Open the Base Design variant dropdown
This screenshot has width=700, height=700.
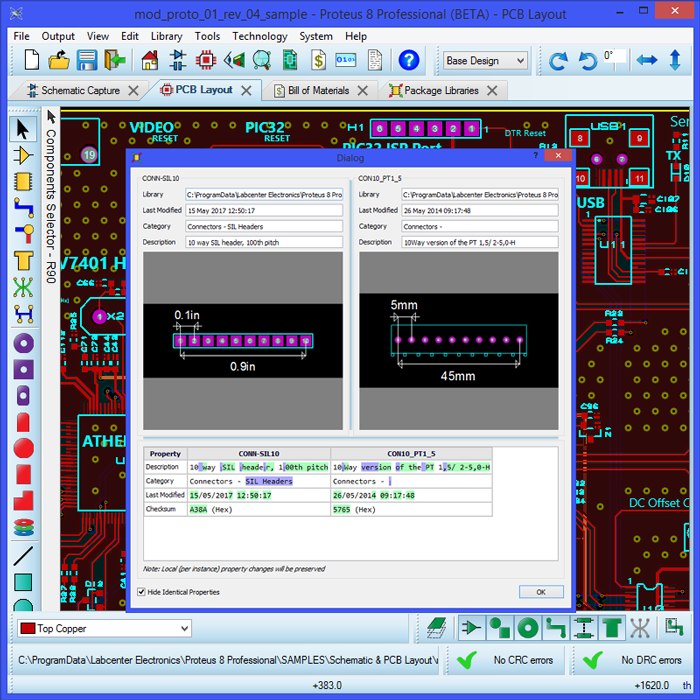click(x=486, y=61)
